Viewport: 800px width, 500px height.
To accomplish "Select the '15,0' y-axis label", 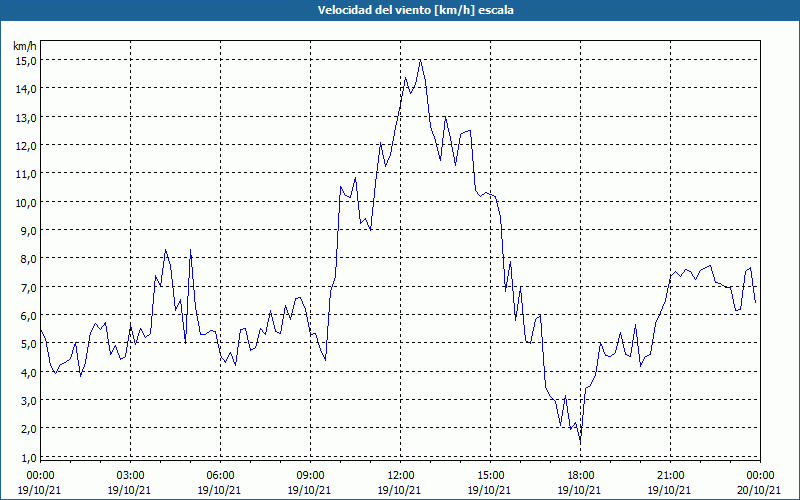I will 26,61.
